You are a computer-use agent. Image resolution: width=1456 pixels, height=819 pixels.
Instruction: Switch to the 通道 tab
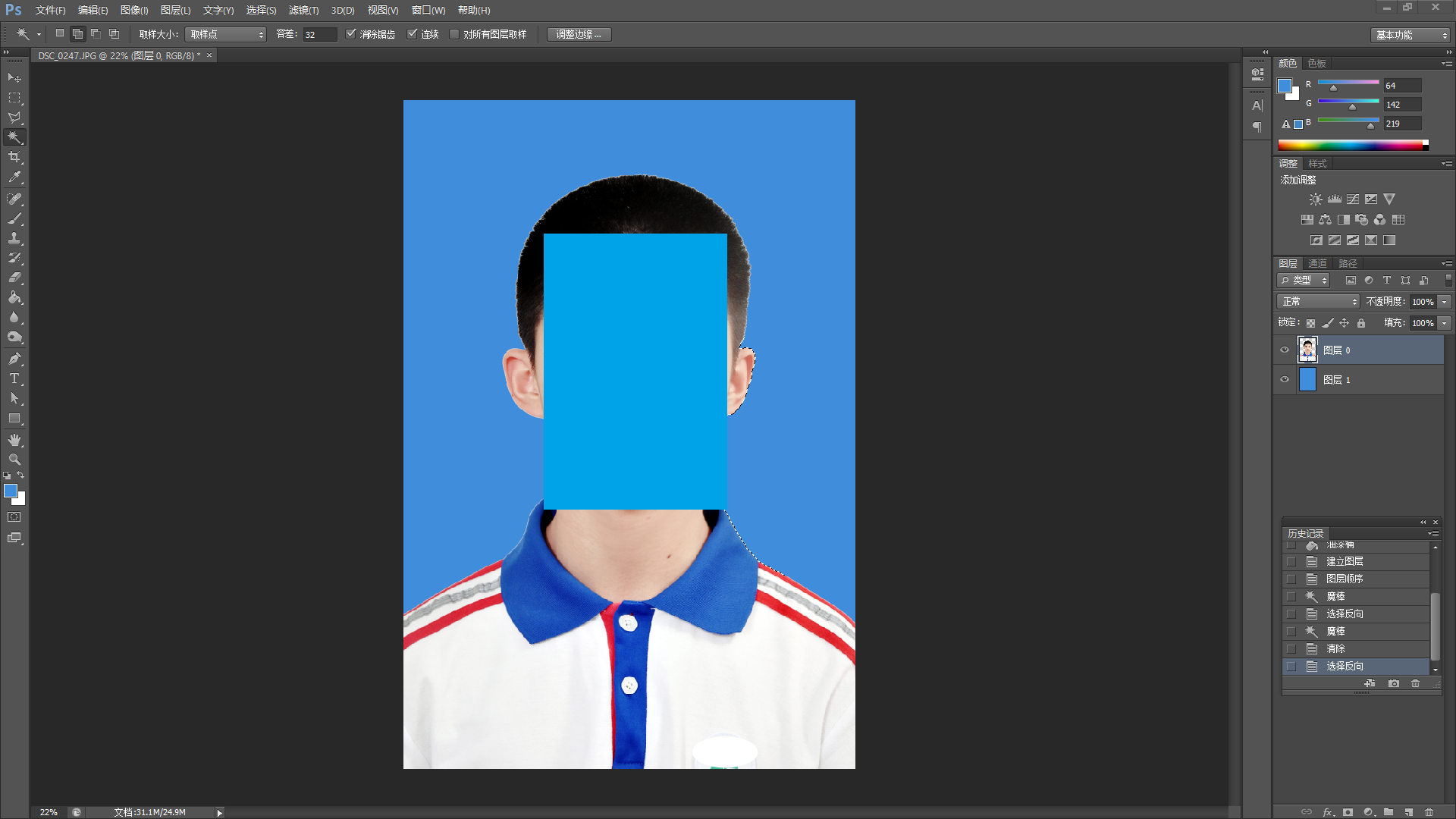pyautogui.click(x=1317, y=264)
